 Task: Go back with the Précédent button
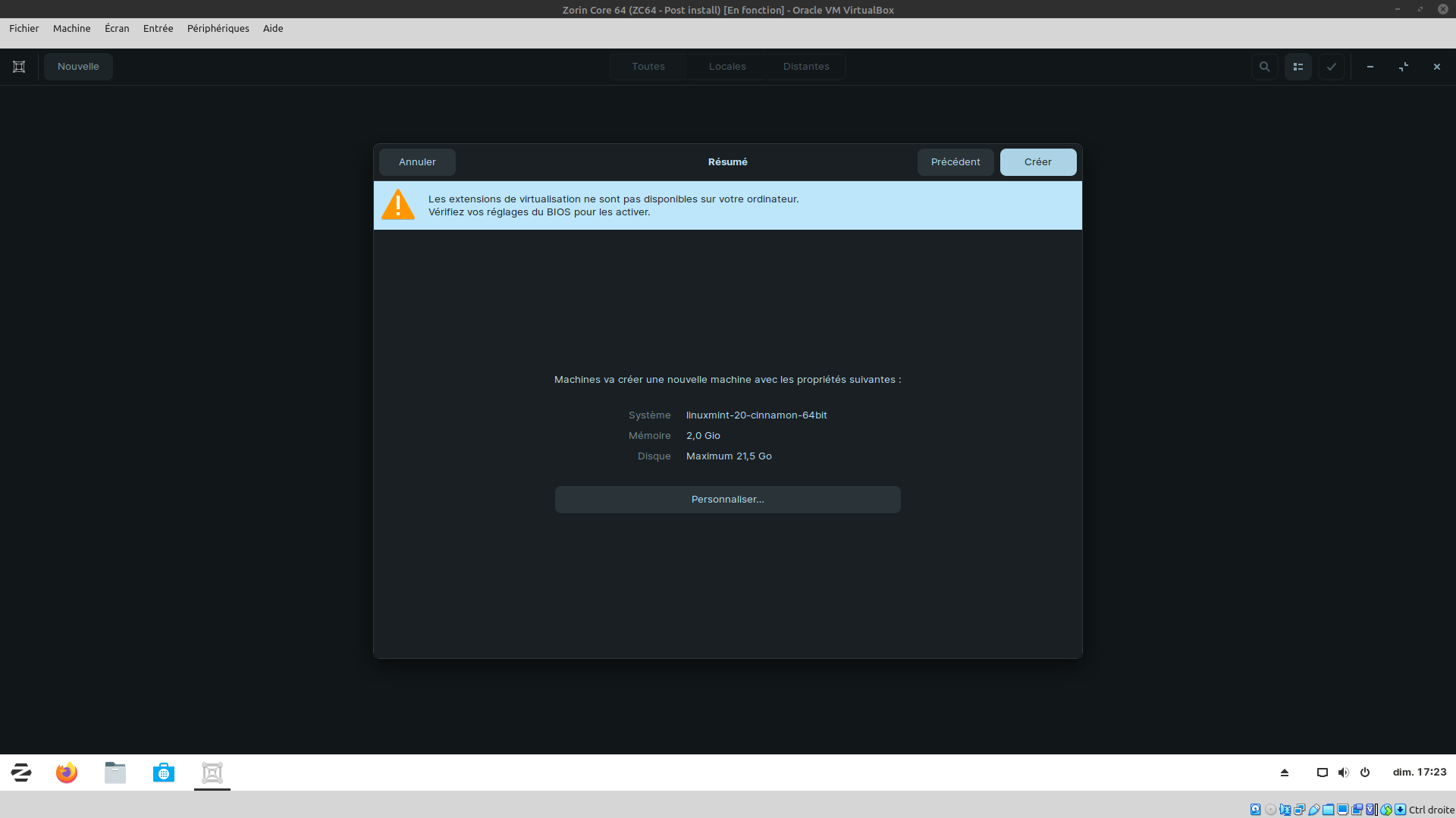tap(955, 162)
